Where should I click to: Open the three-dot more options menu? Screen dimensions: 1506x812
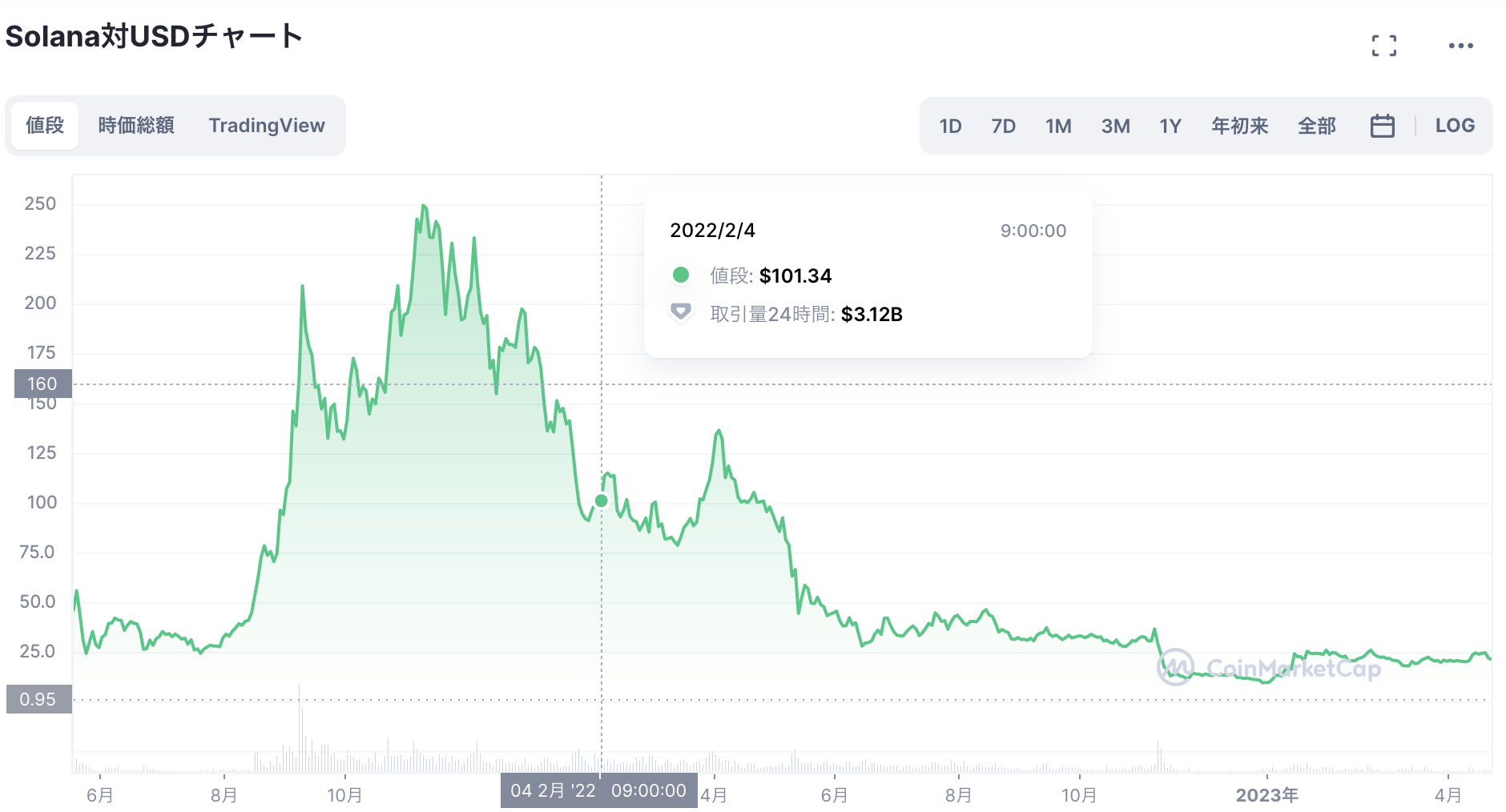(1460, 46)
